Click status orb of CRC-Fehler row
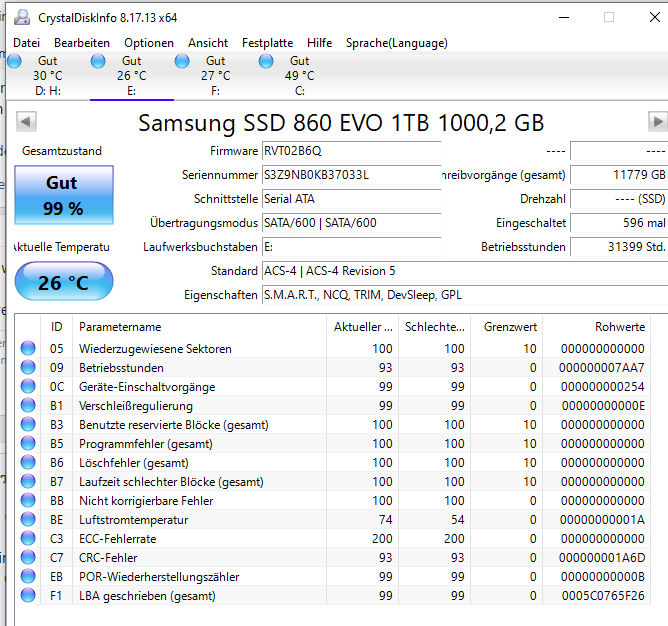The image size is (668, 626). (28, 557)
